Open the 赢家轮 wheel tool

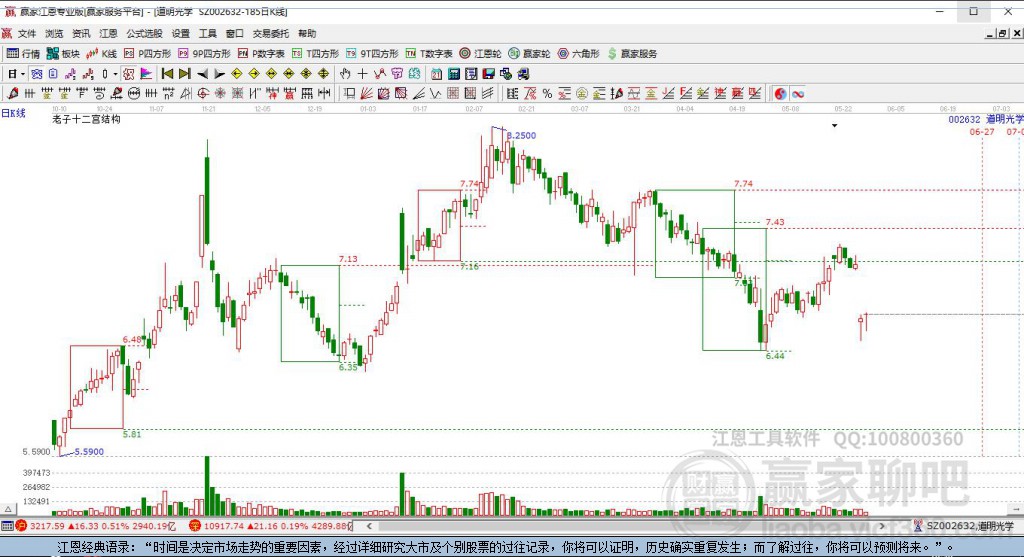530,54
